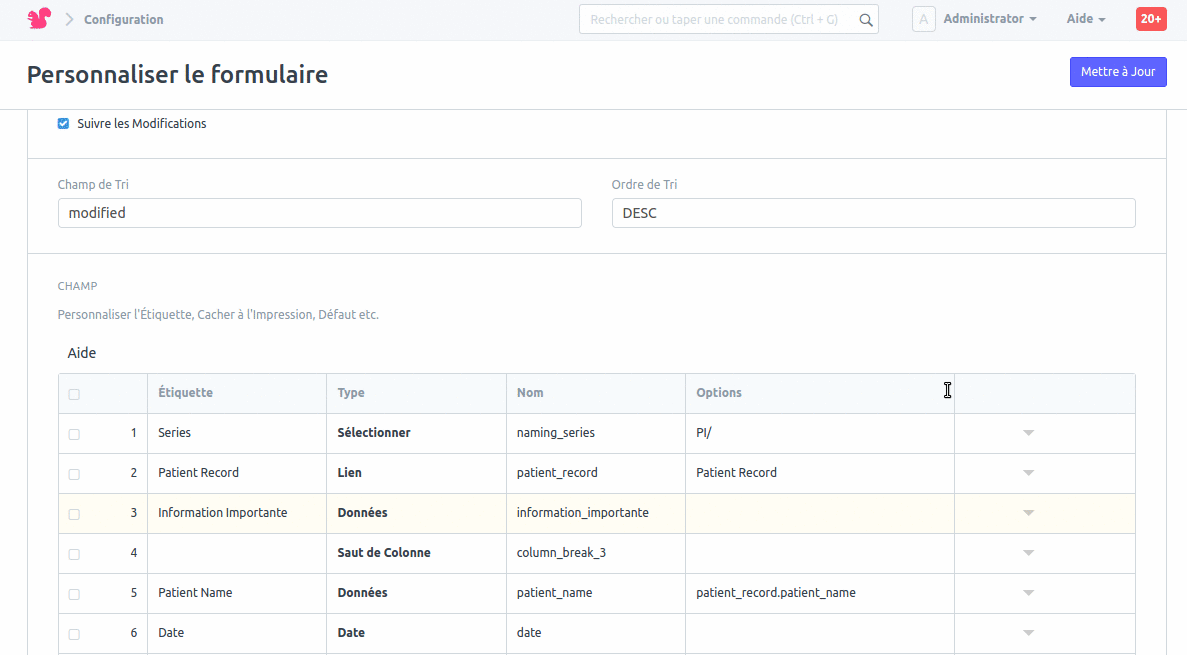This screenshot has width=1187, height=655.
Task: Select the Series row checkbox
Action: point(74,434)
